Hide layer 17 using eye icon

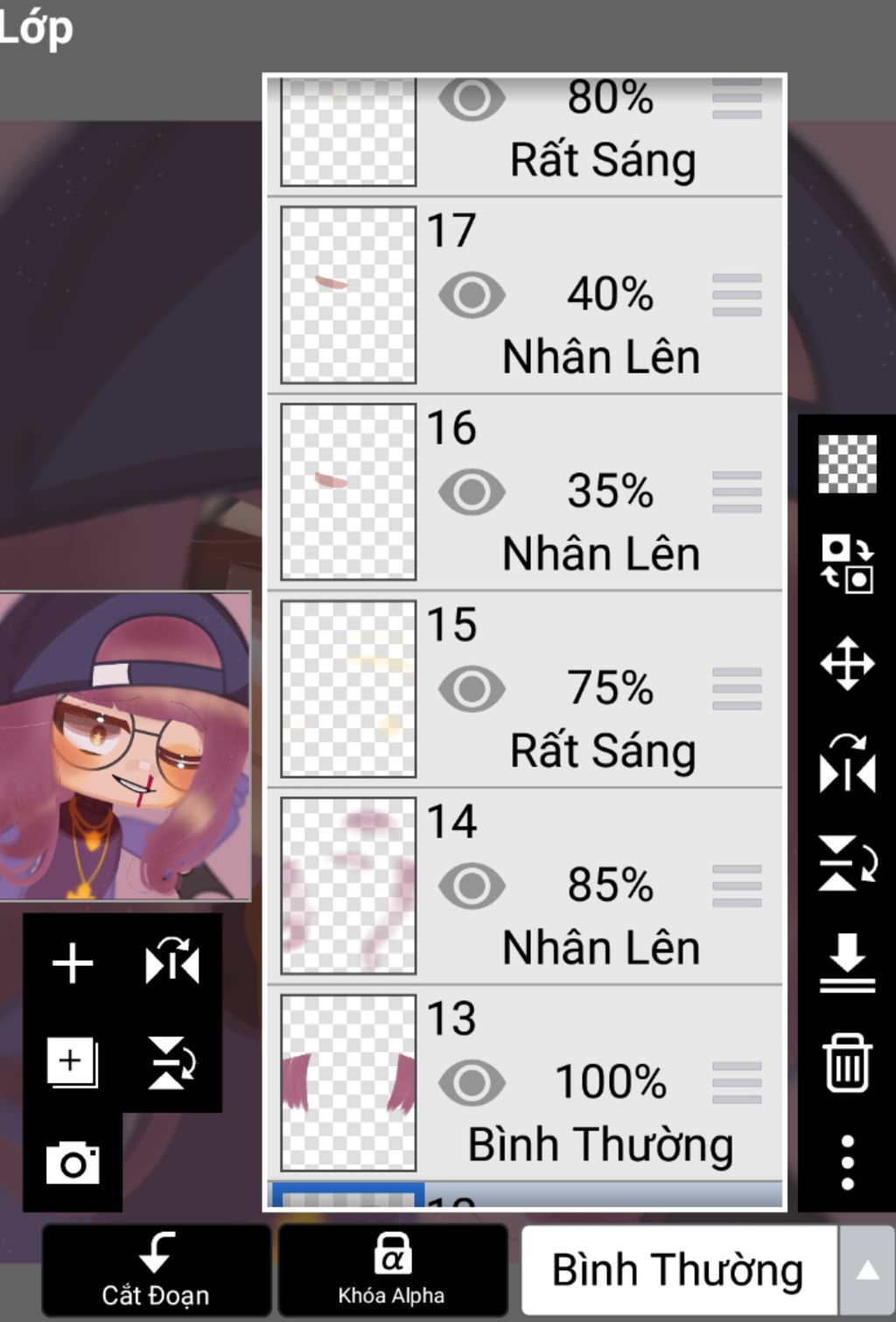(x=472, y=294)
